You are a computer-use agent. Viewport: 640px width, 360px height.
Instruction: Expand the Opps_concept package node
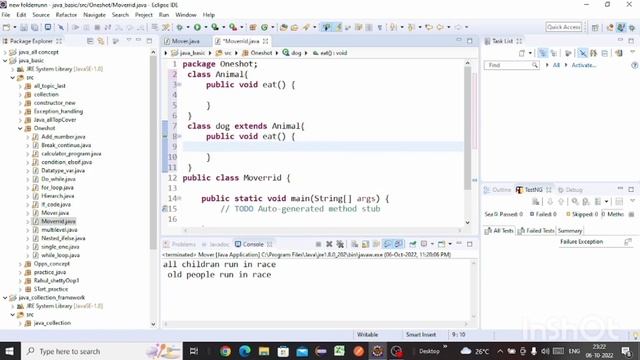pyautogui.click(x=20, y=264)
